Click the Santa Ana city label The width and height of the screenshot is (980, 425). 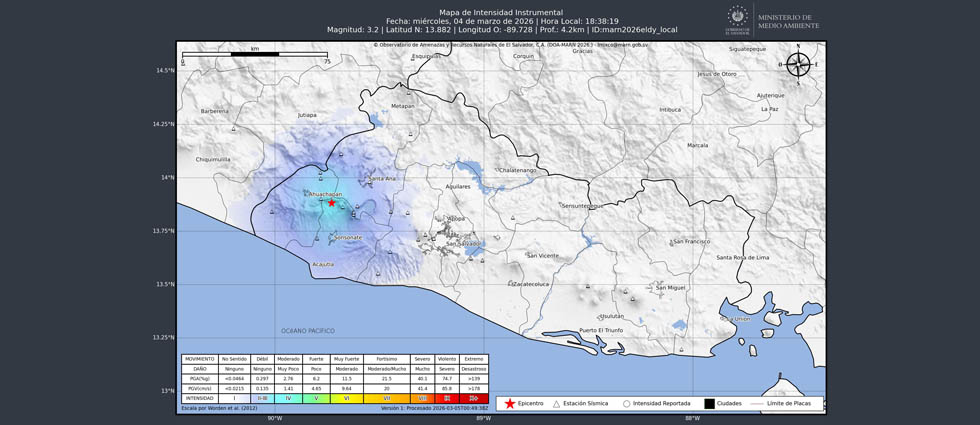pos(382,179)
